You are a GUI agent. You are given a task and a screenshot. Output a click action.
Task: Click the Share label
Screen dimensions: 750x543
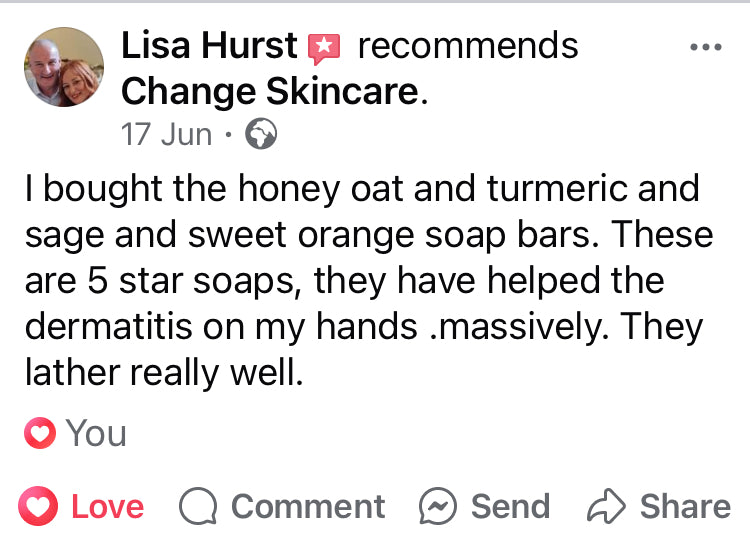point(685,506)
